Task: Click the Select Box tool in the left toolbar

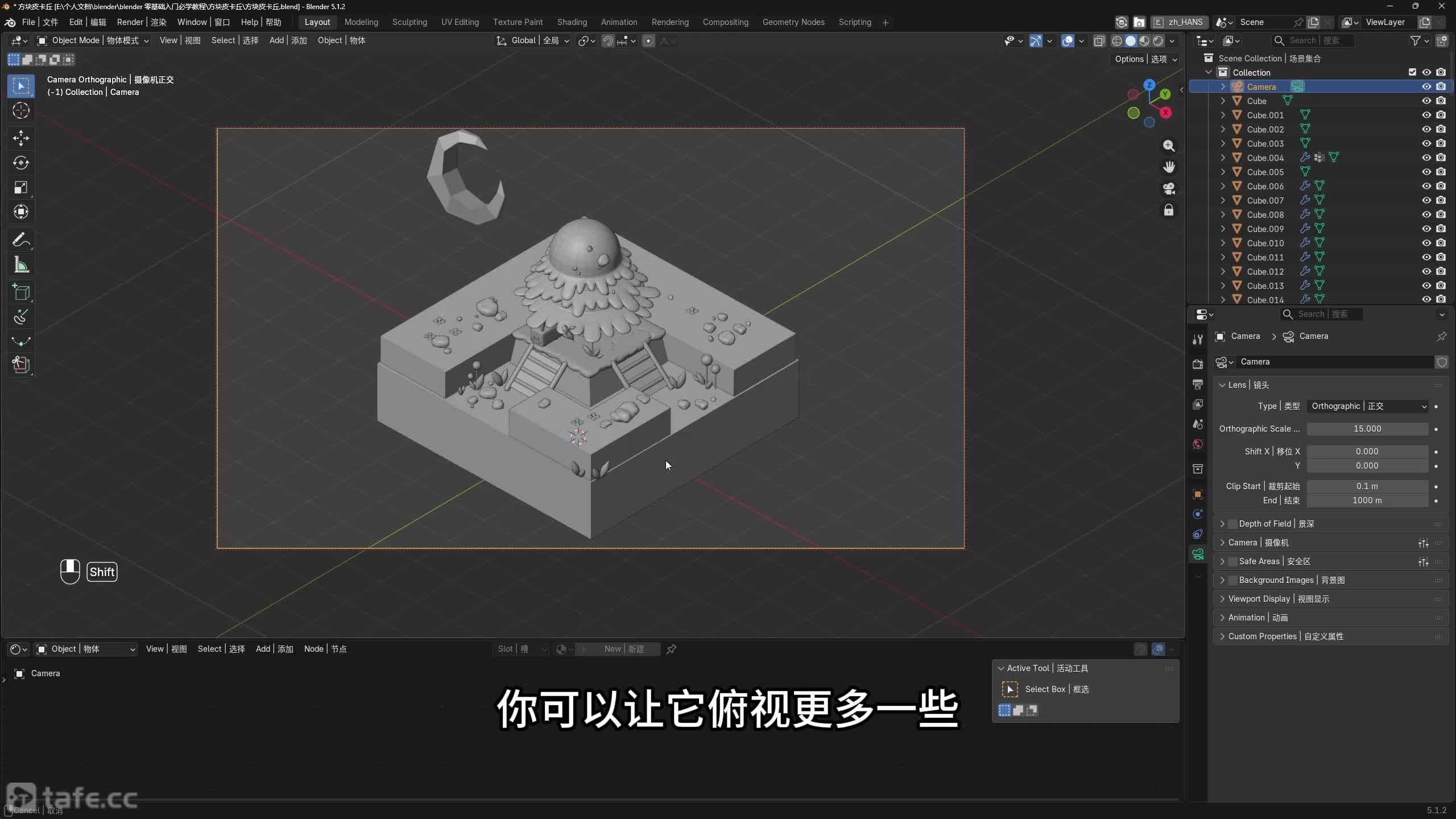Action: pyautogui.click(x=21, y=86)
